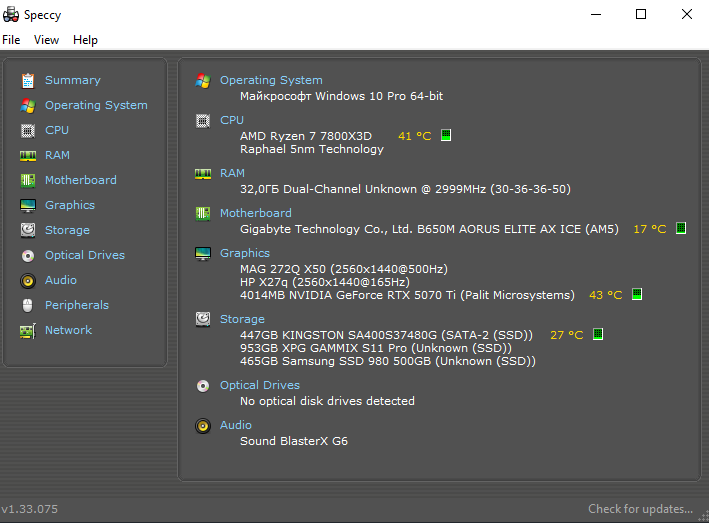Open Audio section from sidebar
The image size is (709, 523).
[61, 280]
